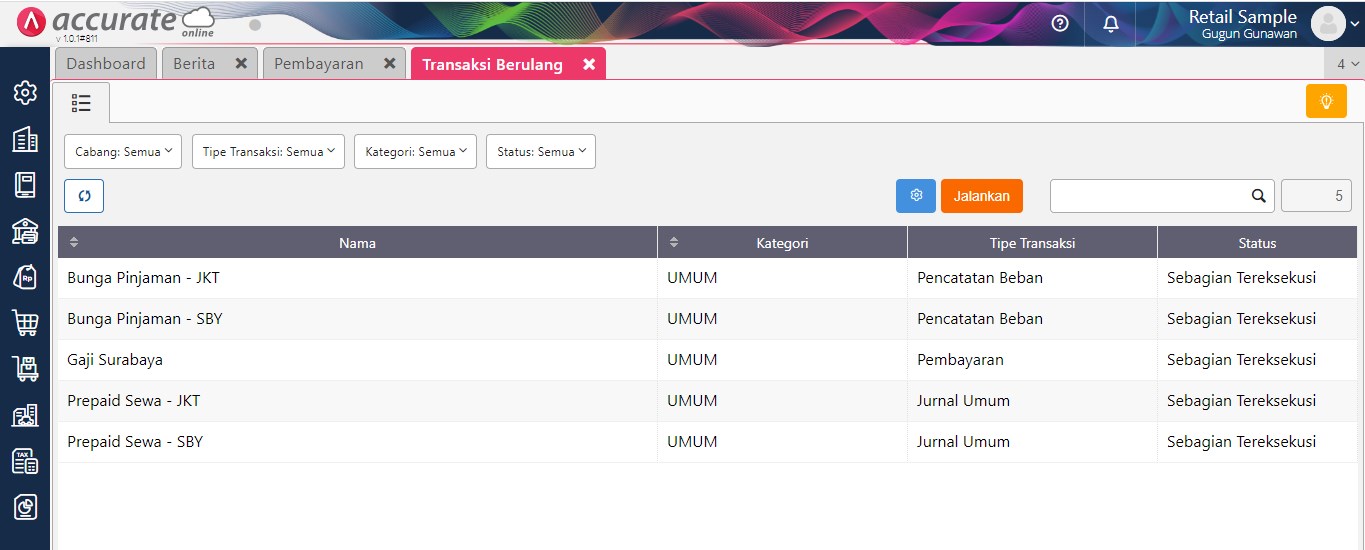This screenshot has width=1365, height=550.
Task: Expand the Status: Semua filter
Action: click(x=541, y=152)
